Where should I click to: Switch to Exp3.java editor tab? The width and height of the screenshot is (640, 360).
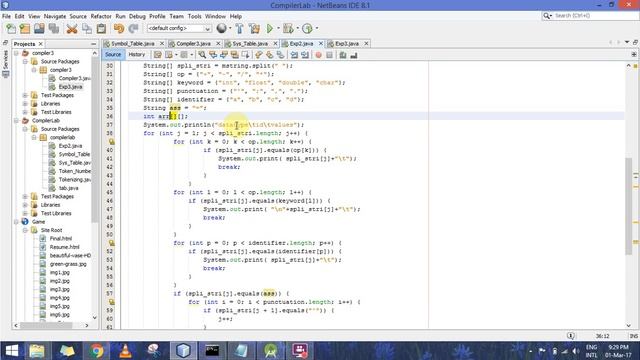[x=347, y=43]
